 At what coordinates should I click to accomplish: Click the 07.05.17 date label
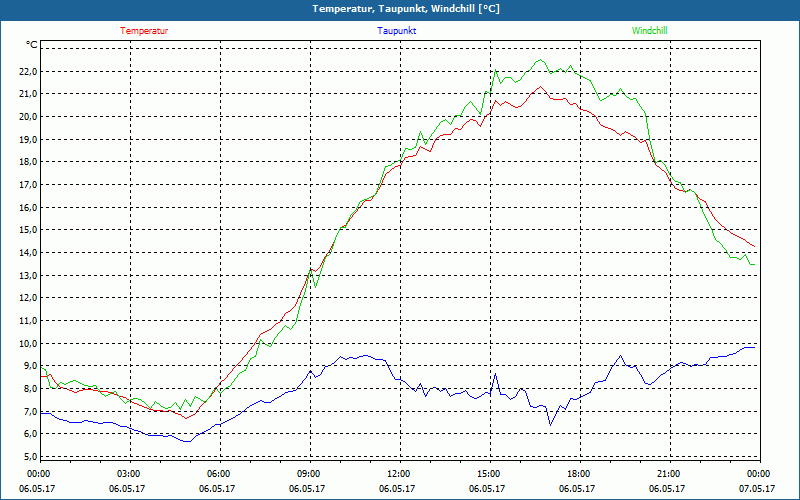tap(757, 488)
